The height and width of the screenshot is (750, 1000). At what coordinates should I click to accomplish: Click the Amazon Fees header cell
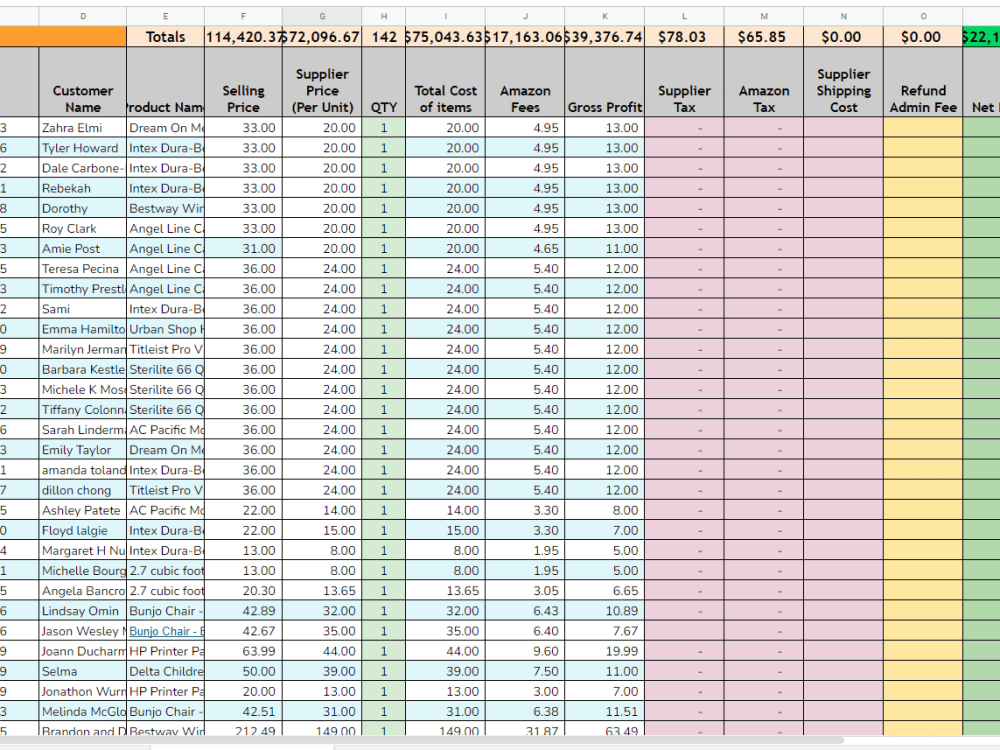525,82
